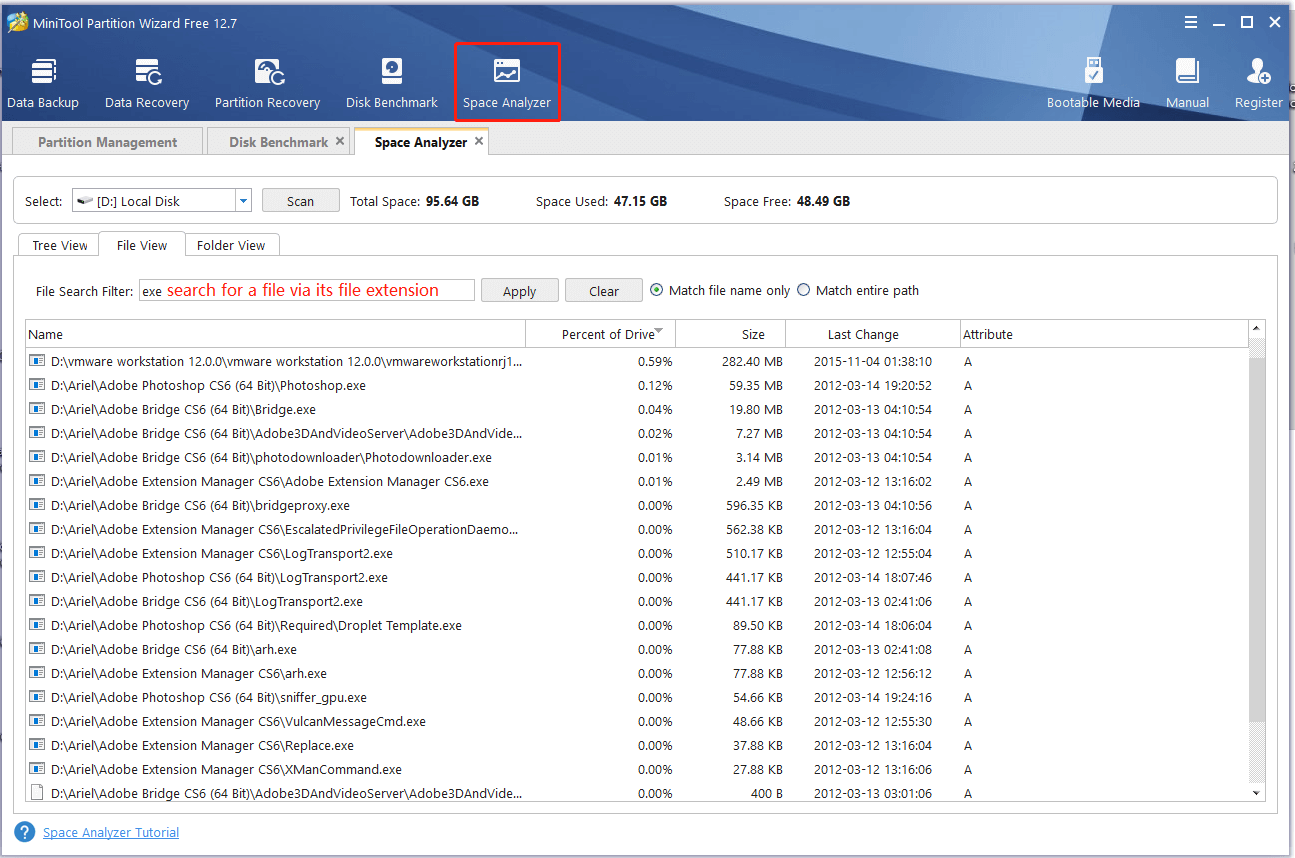Create Bootable Media

[1093, 83]
